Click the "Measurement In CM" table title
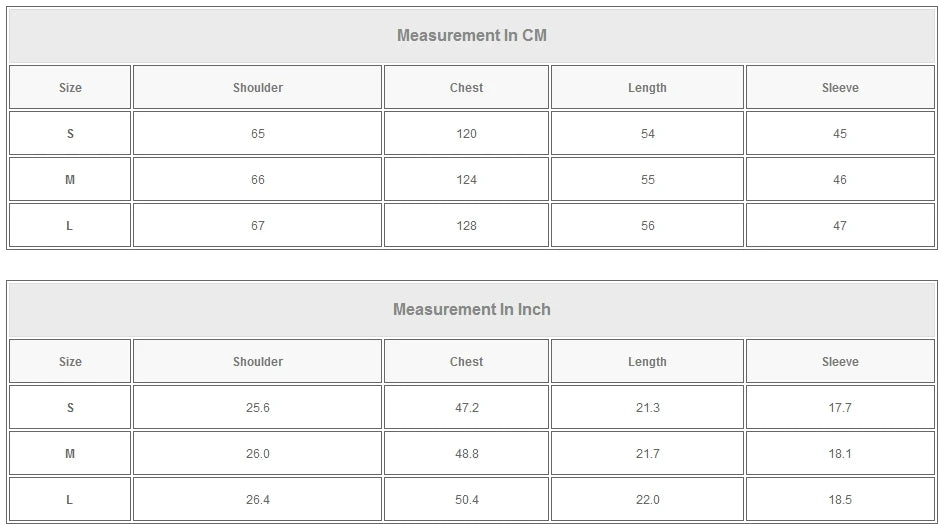 (x=471, y=36)
